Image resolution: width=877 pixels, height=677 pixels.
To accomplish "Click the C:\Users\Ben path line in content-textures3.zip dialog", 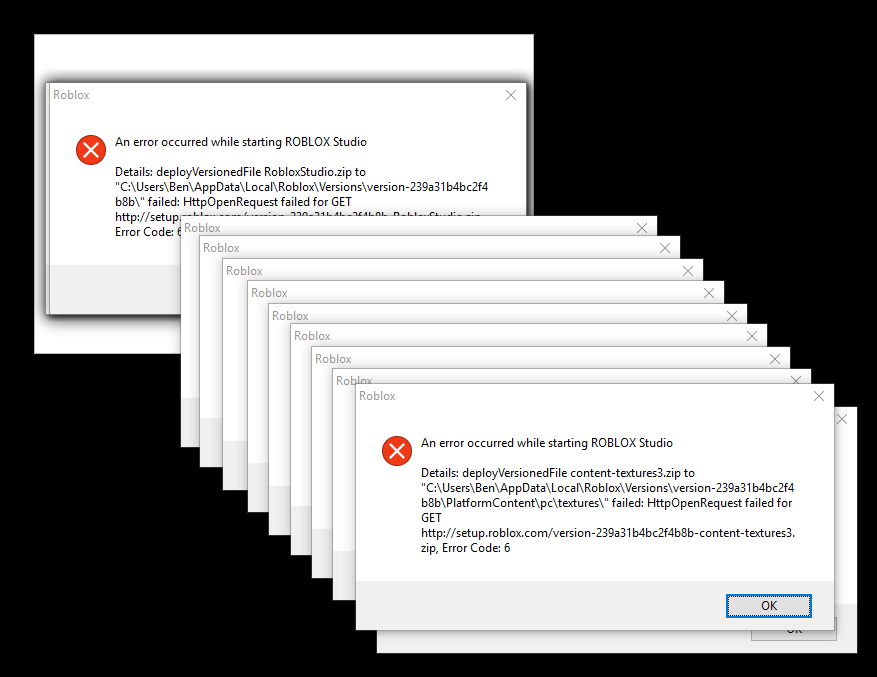I will pyautogui.click(x=607, y=488).
